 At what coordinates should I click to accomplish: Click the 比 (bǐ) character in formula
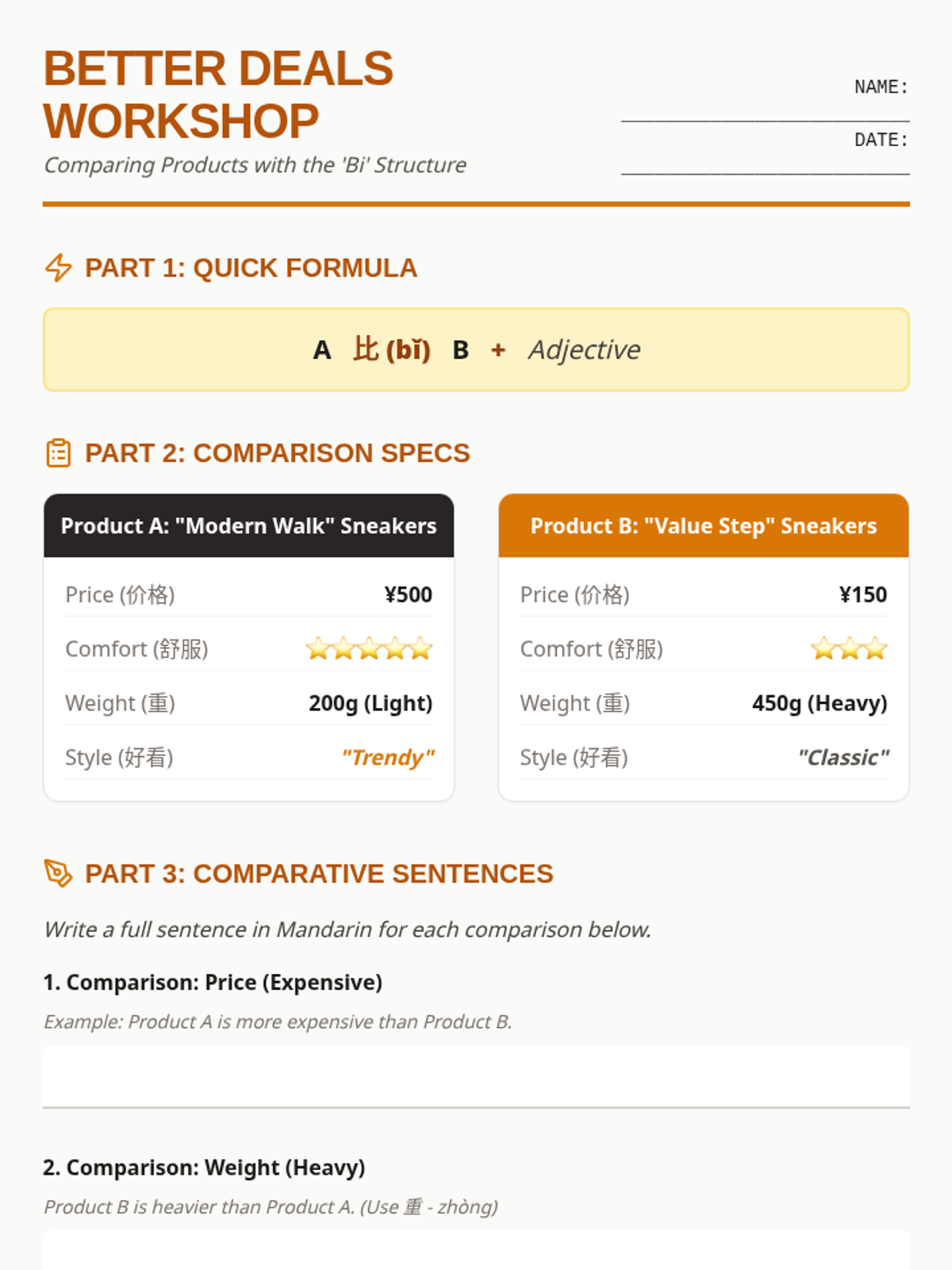(391, 349)
